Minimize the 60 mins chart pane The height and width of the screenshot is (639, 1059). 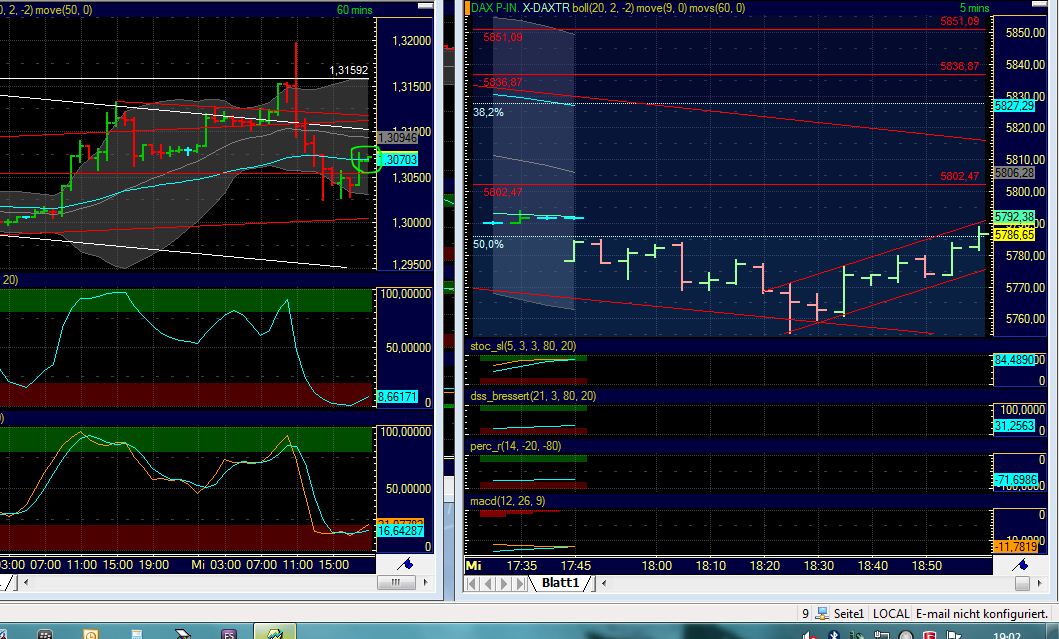pos(425,6)
